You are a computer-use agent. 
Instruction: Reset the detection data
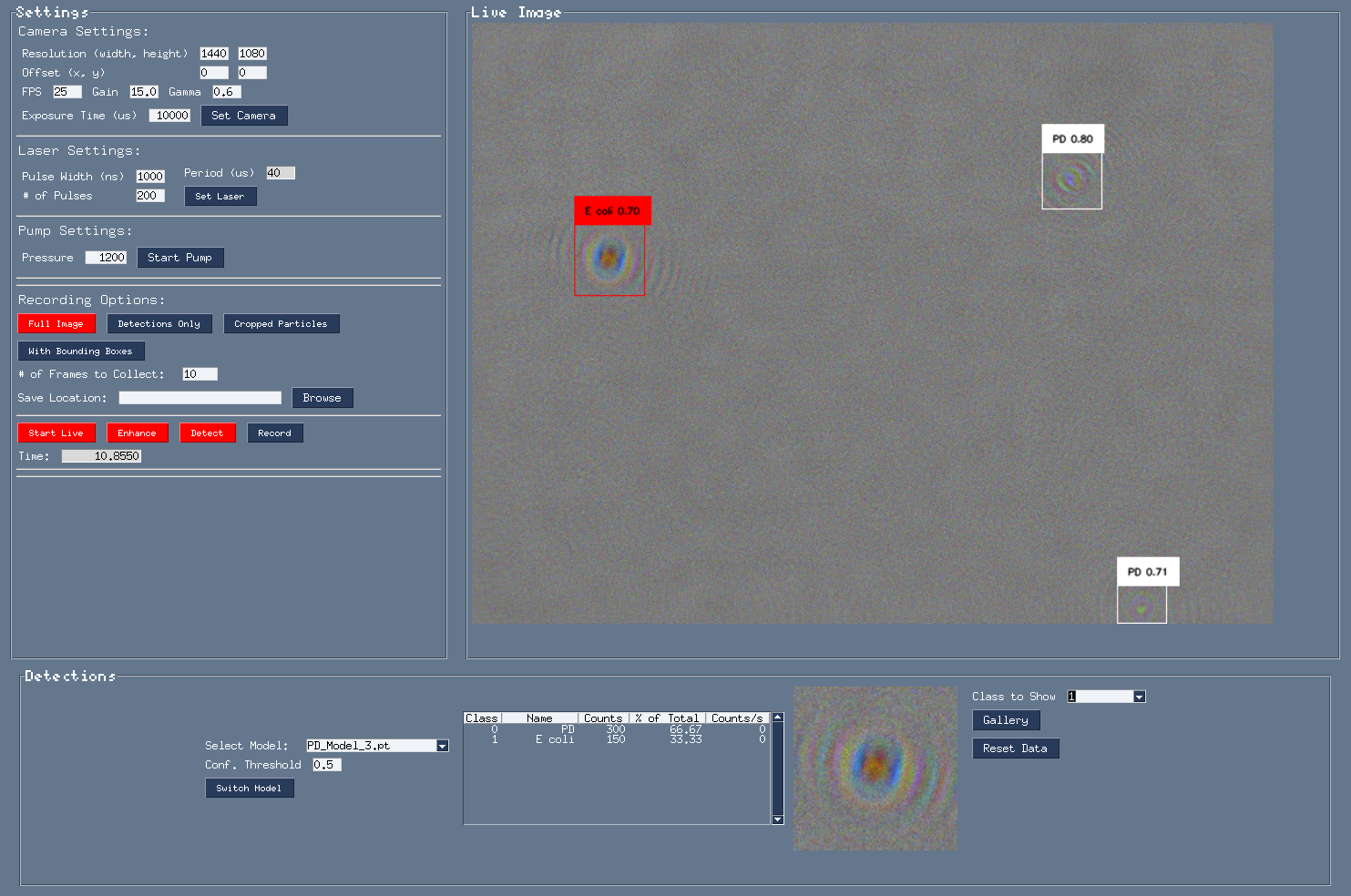[1015, 748]
